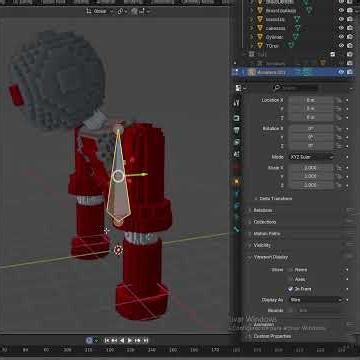Click the Rotation X value field
This screenshot has height=360, width=360.
point(311,128)
